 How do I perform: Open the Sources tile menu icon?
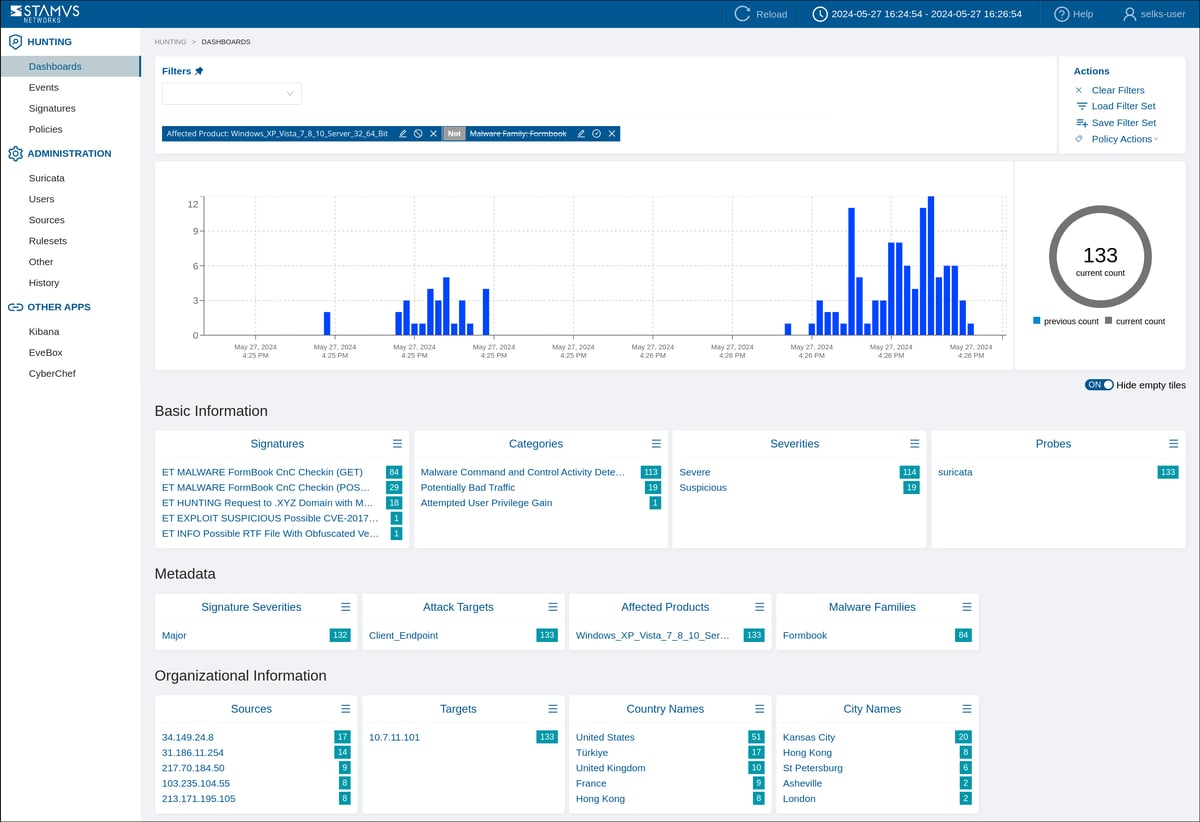coord(345,708)
